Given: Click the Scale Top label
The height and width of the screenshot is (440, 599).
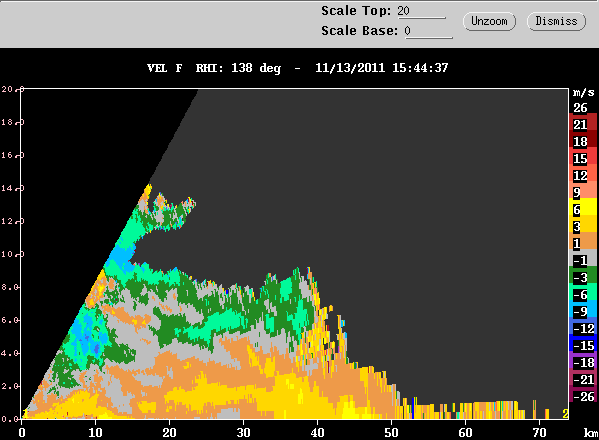Looking at the screenshot, I should pos(356,11).
